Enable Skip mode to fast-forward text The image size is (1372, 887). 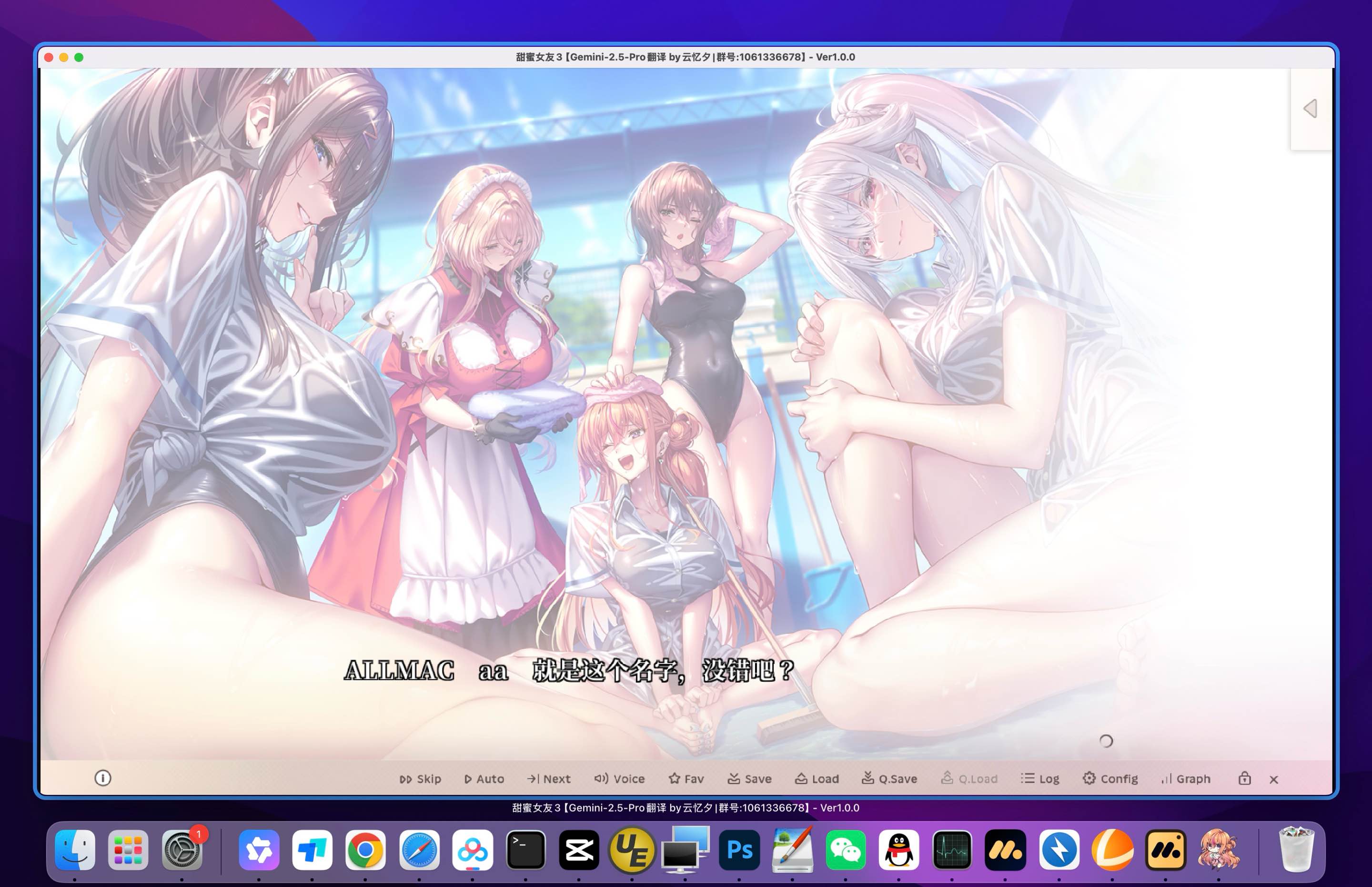pos(420,779)
